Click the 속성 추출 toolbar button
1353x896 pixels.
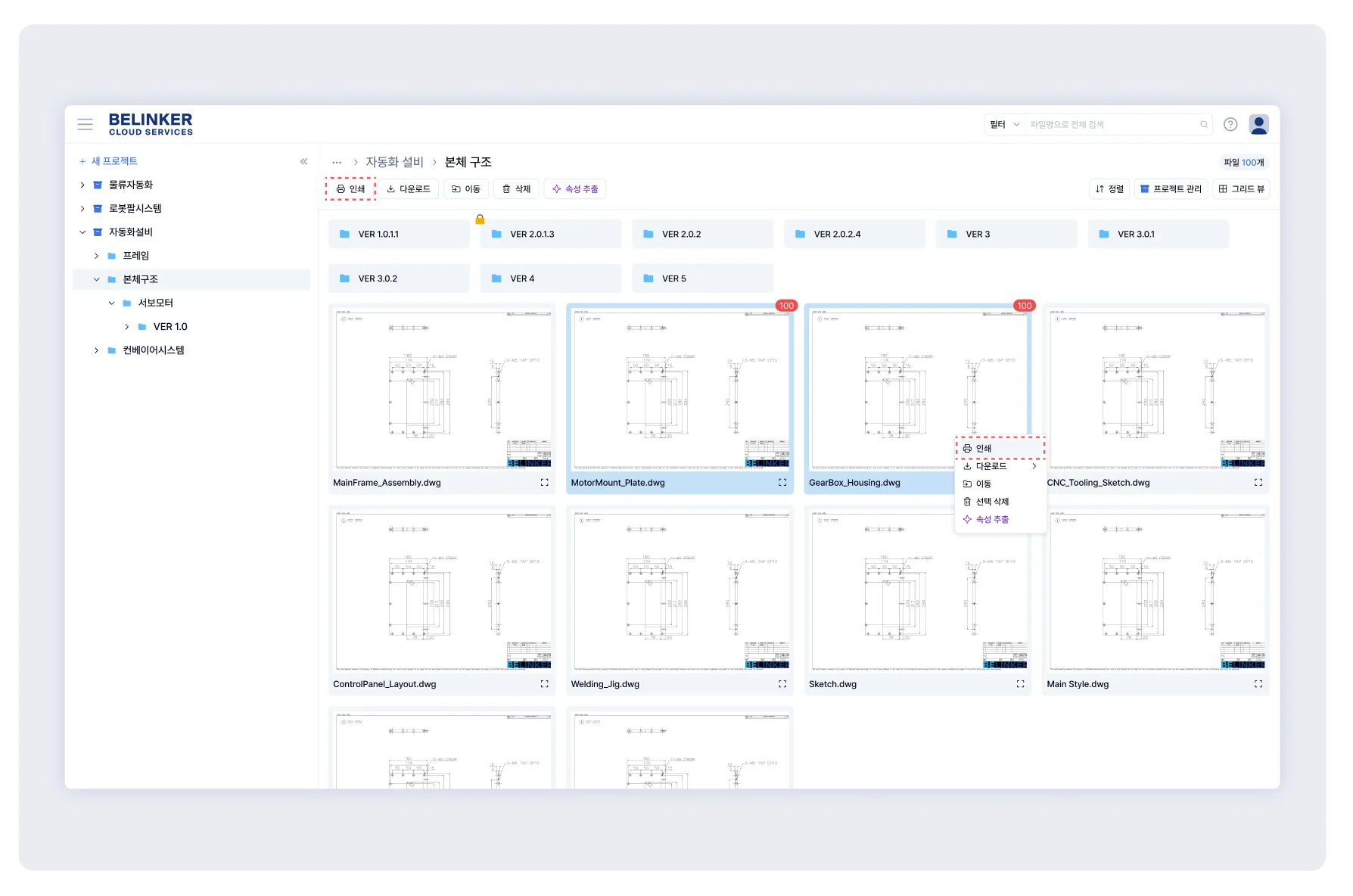[x=575, y=189]
